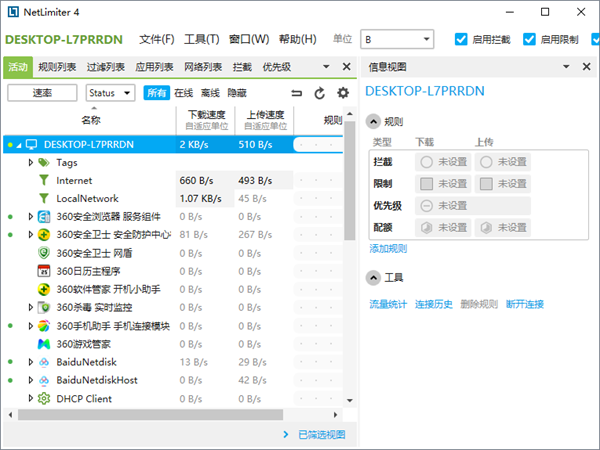Open the 流量统计 link
This screenshot has width=600, height=450.
click(388, 304)
